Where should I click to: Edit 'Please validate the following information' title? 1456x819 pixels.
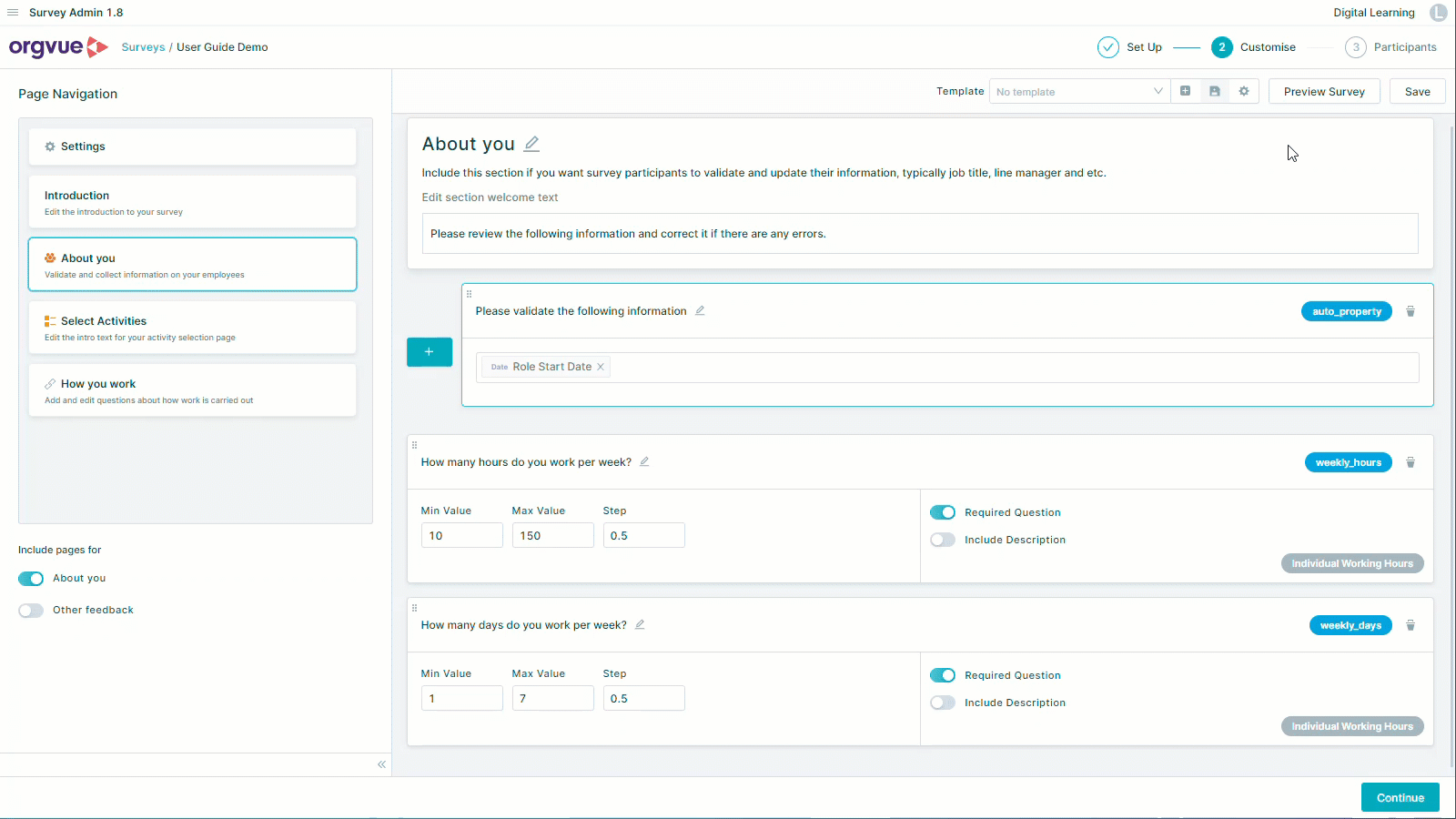(x=700, y=310)
